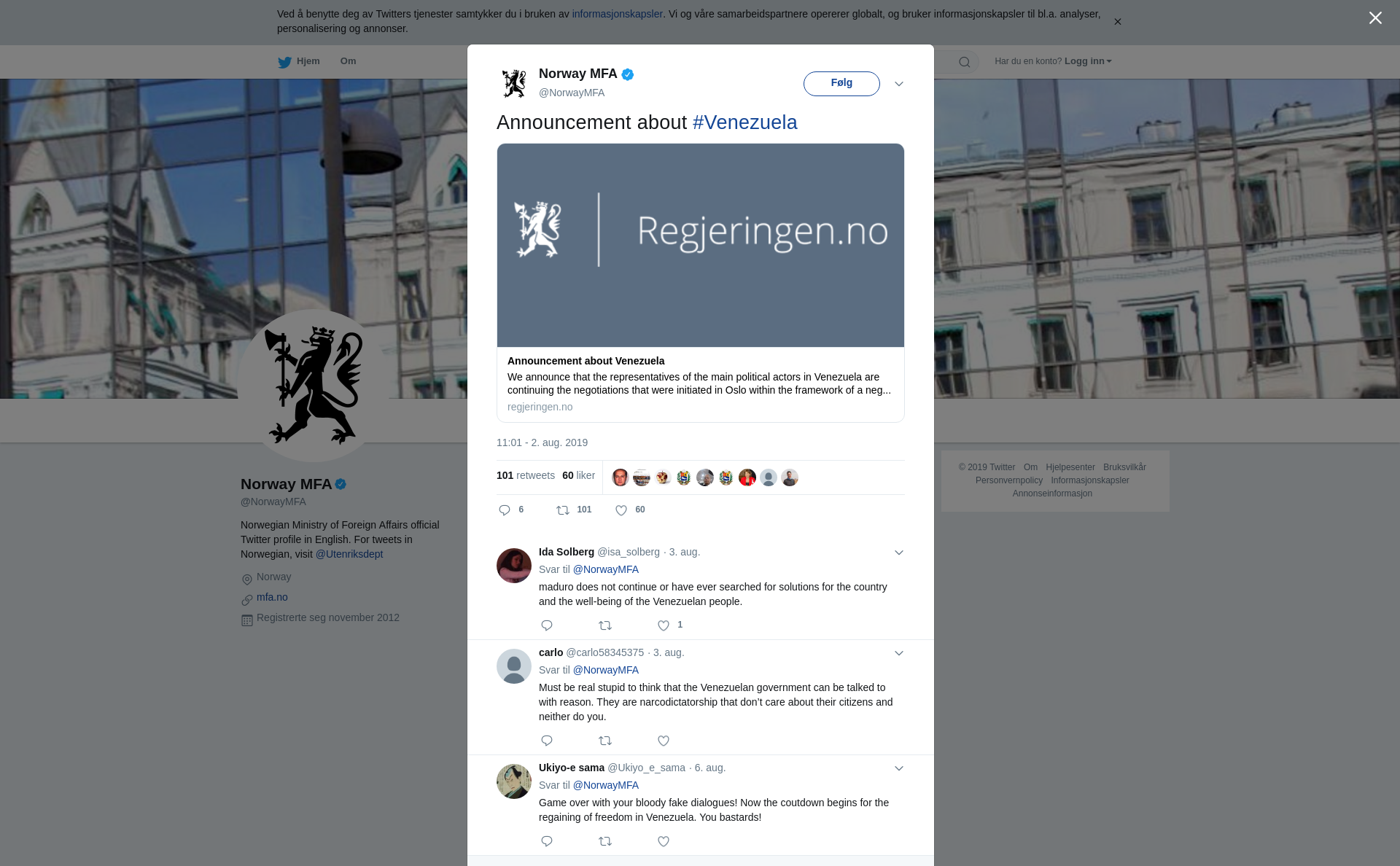Open the Om menu item
This screenshot has width=1400, height=866.
[348, 61]
